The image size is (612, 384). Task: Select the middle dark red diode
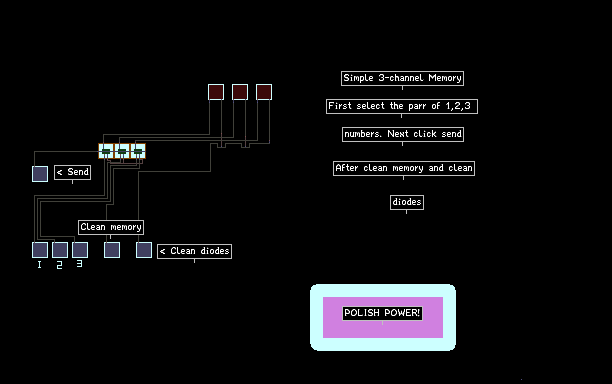pyautogui.click(x=240, y=92)
